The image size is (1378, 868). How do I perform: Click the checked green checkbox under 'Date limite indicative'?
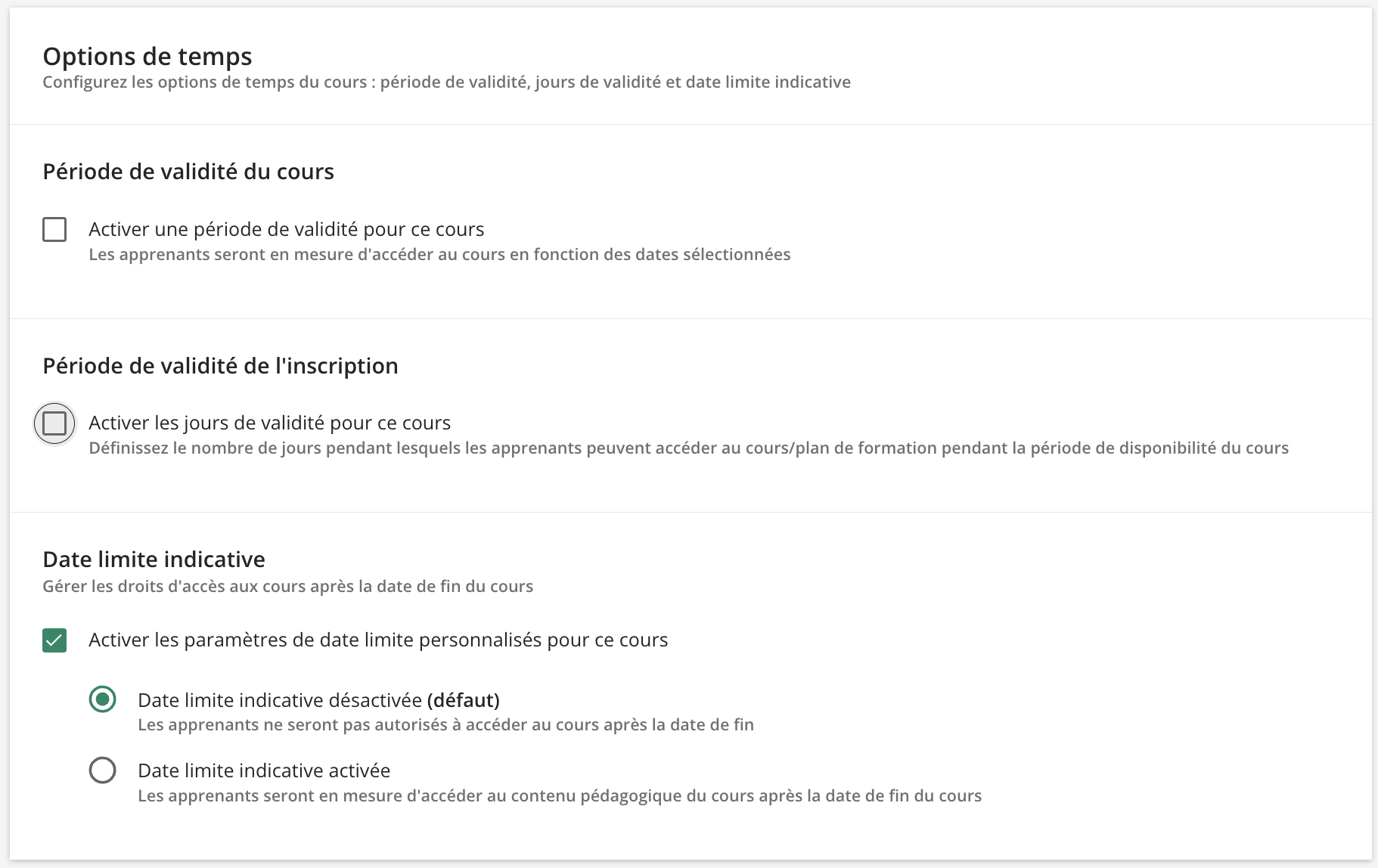point(54,640)
